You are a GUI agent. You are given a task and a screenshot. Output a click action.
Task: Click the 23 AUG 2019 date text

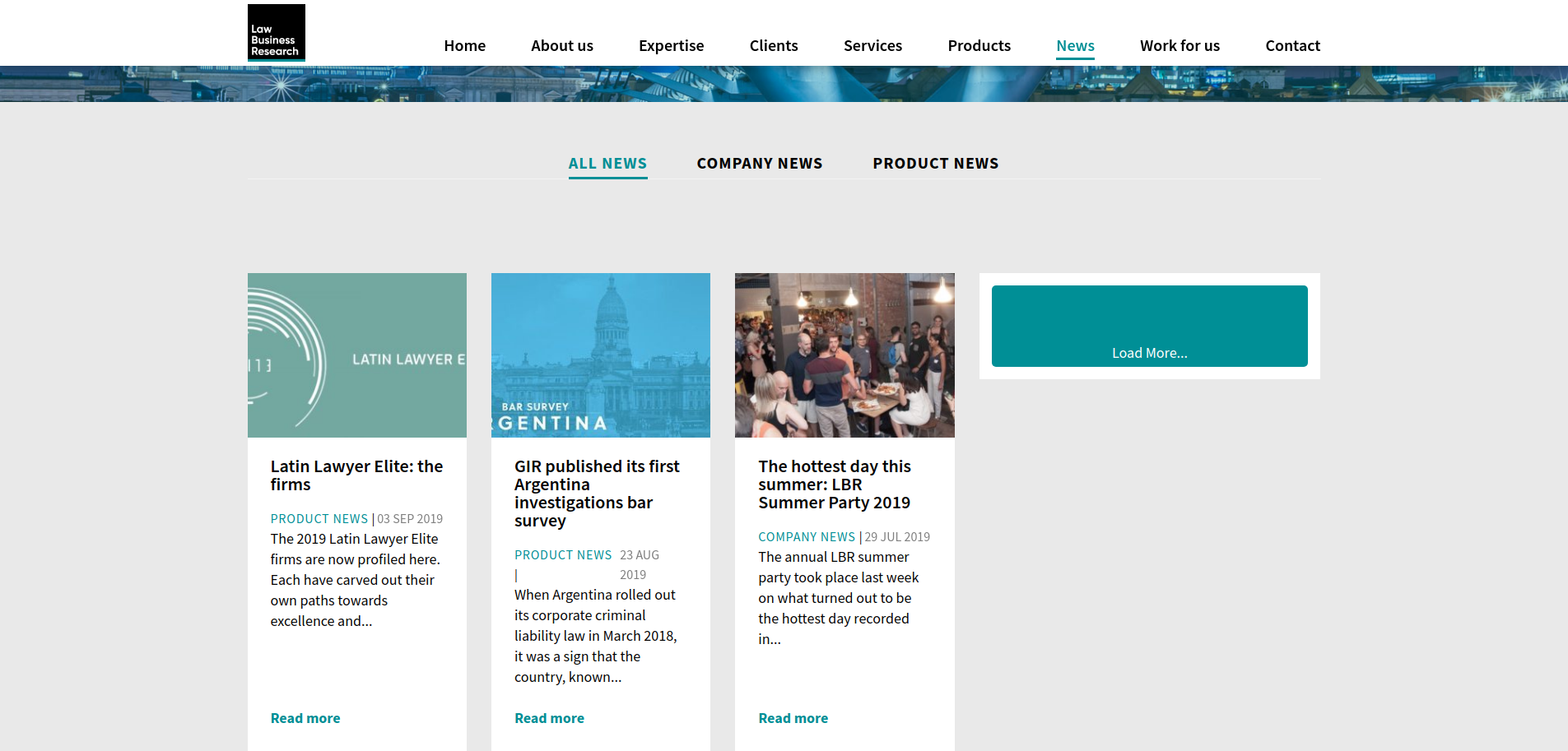pyautogui.click(x=640, y=565)
